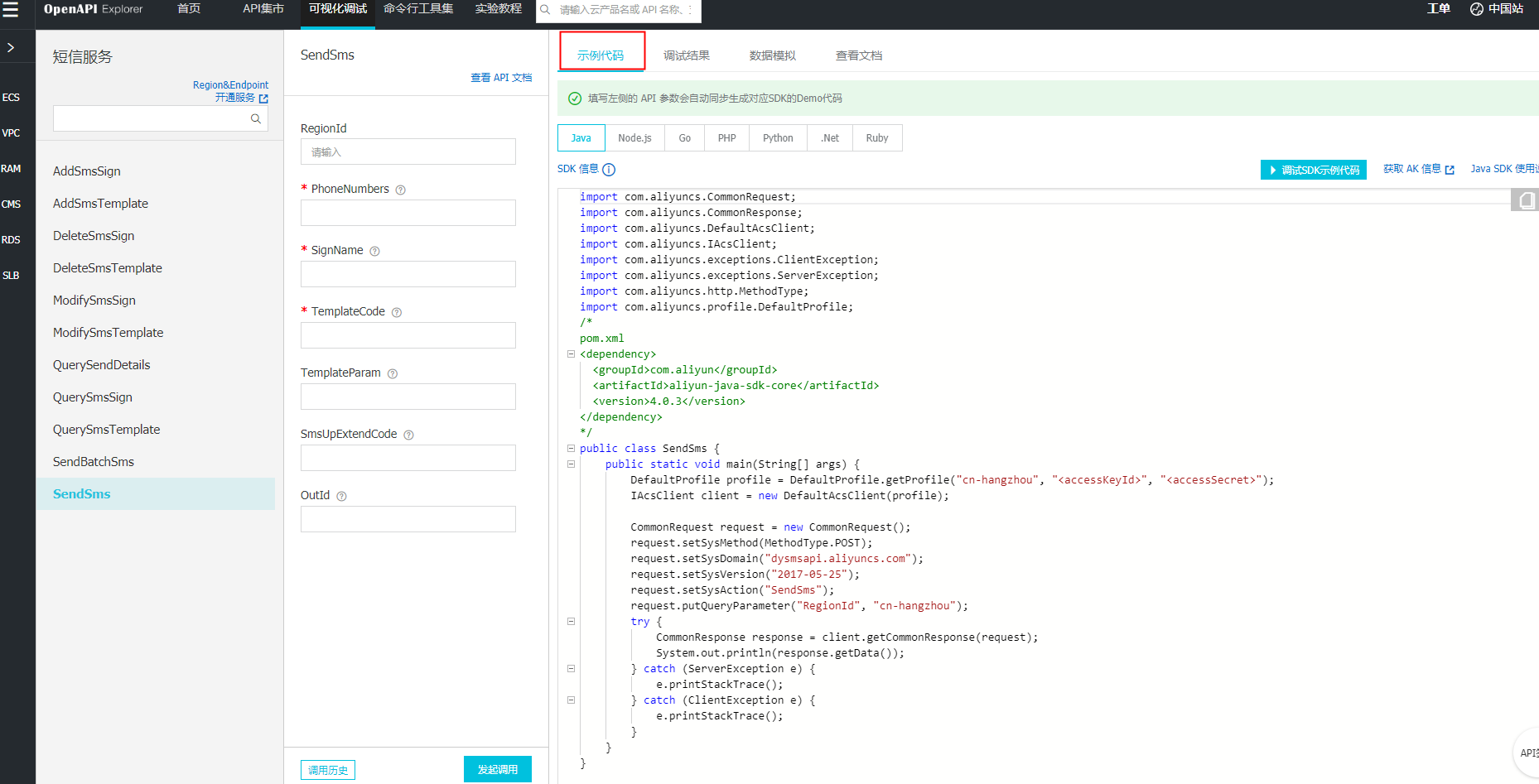The image size is (1539, 784).
Task: Select the Java language tab
Action: pos(581,138)
